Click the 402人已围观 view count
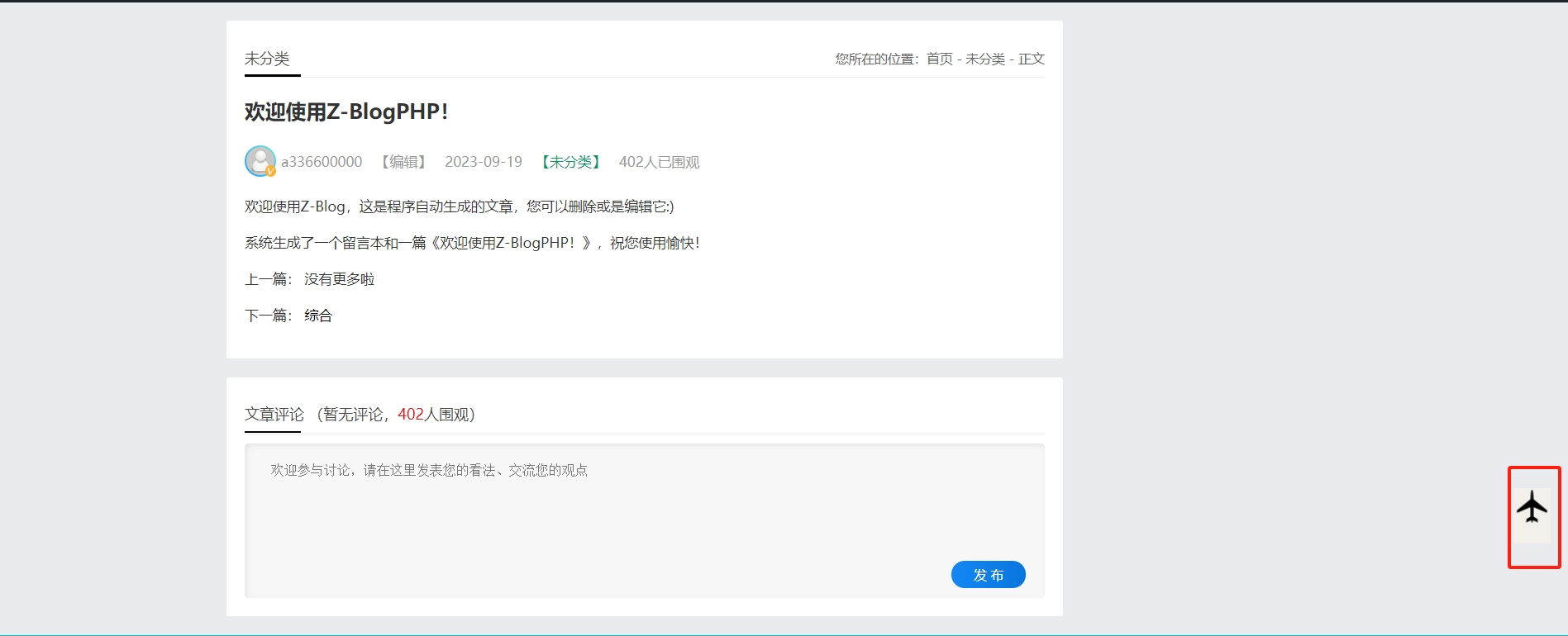1568x636 pixels. [659, 162]
